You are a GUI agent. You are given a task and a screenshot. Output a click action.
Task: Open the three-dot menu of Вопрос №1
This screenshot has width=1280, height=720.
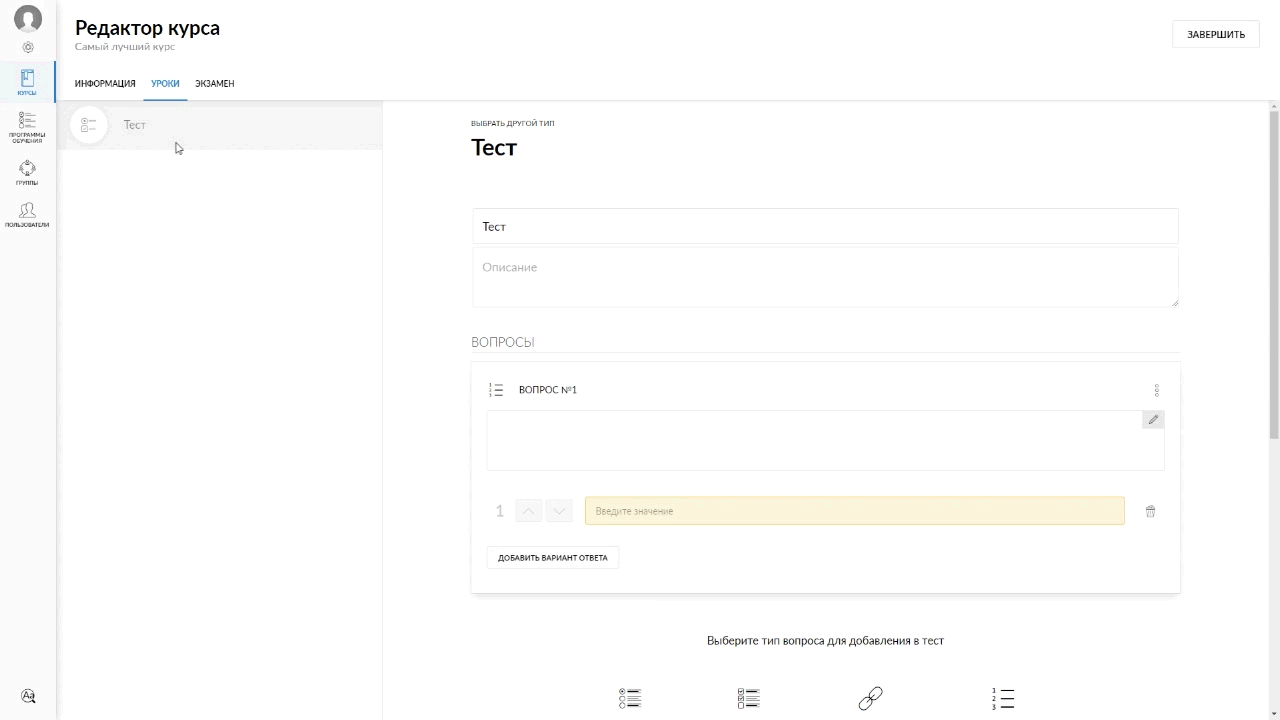[1157, 390]
